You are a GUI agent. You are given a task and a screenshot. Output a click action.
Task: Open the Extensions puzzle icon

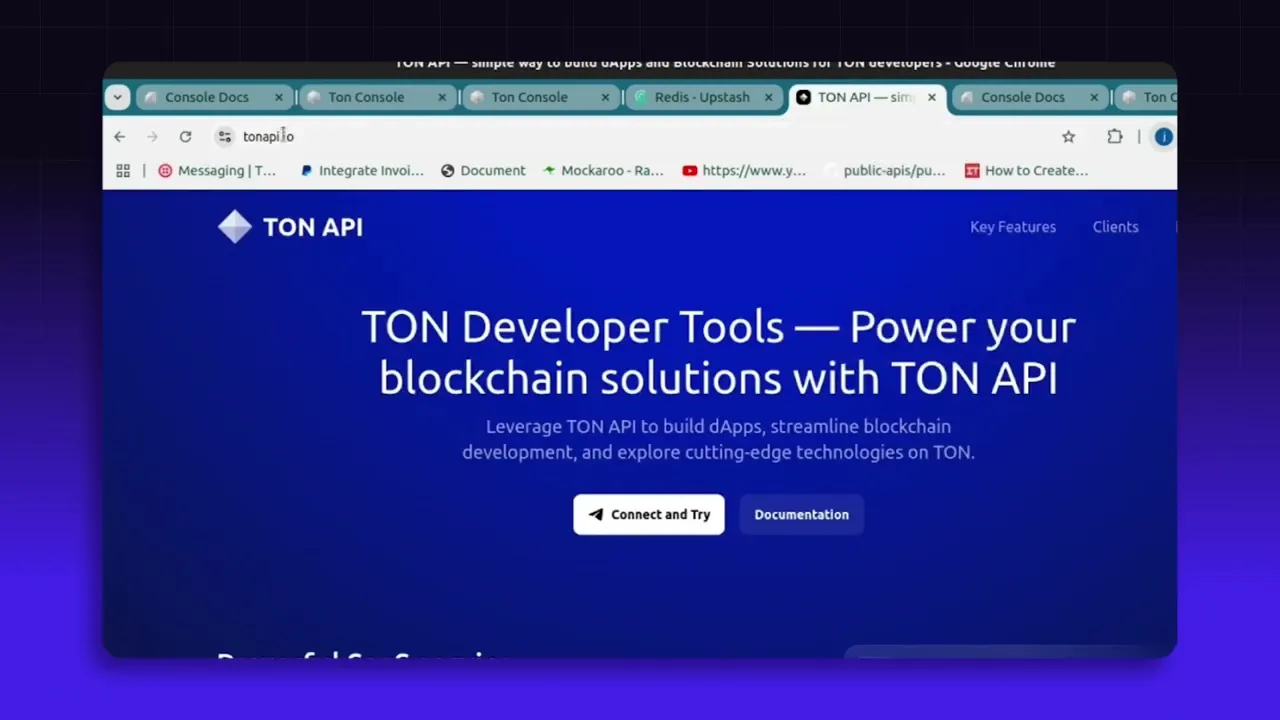(1115, 136)
